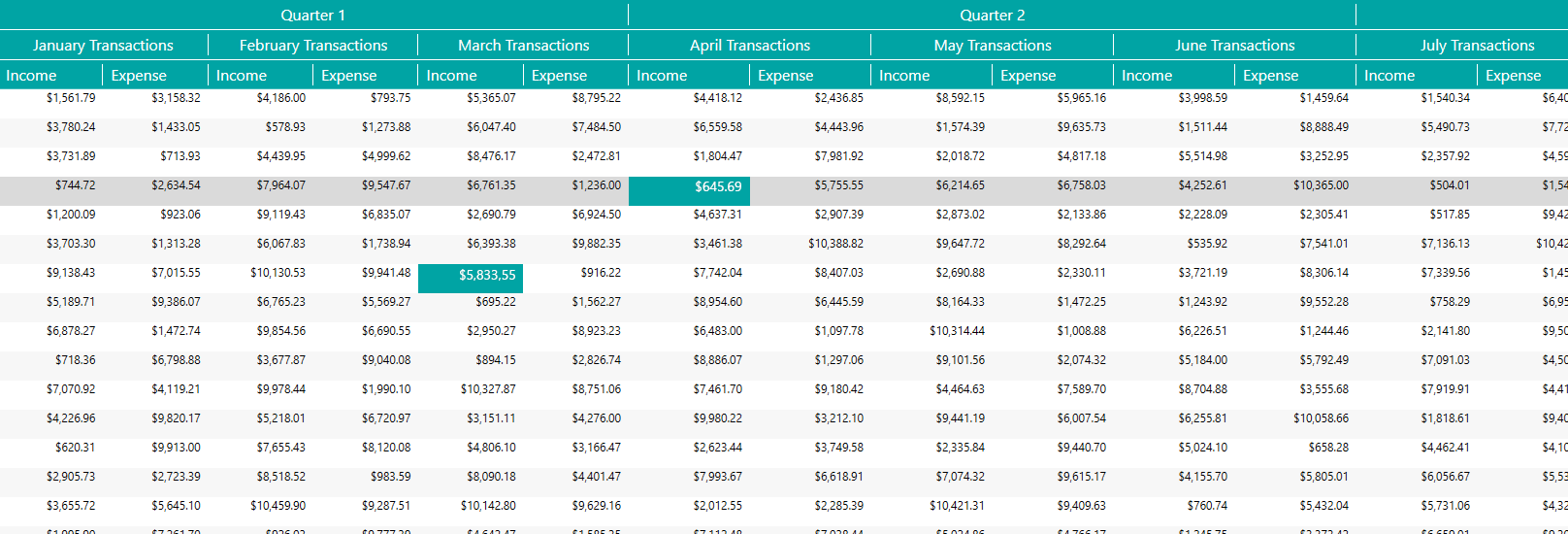This screenshot has width=1568, height=534.
Task: Click the $10,365.00 cell
Action: [1320, 185]
